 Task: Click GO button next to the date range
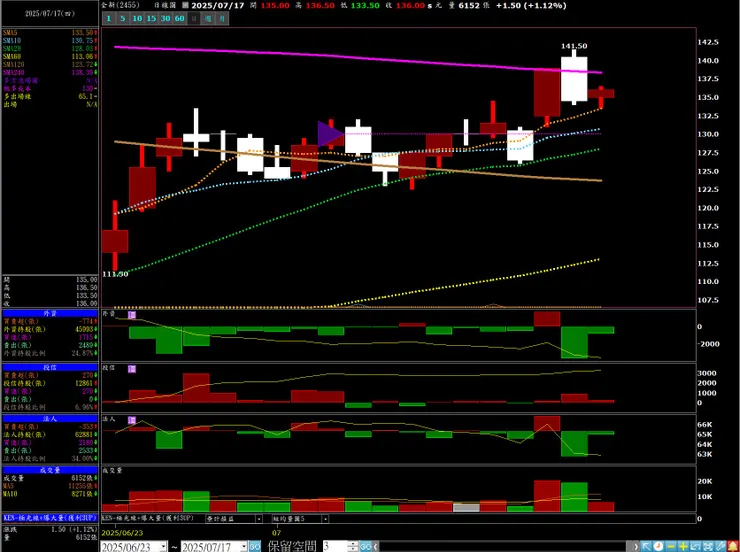click(255, 546)
